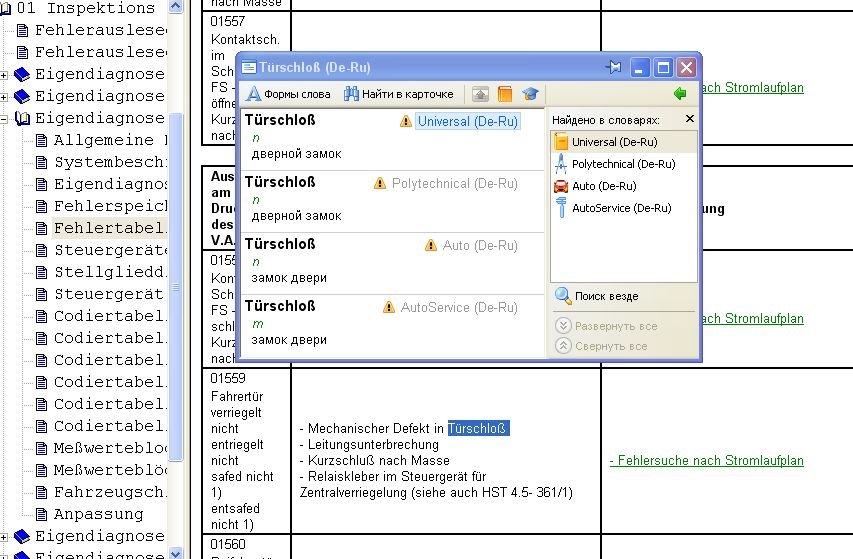This screenshot has height=559, width=853.
Task: Maximize the Türschloß dictionary window
Action: (x=663, y=67)
